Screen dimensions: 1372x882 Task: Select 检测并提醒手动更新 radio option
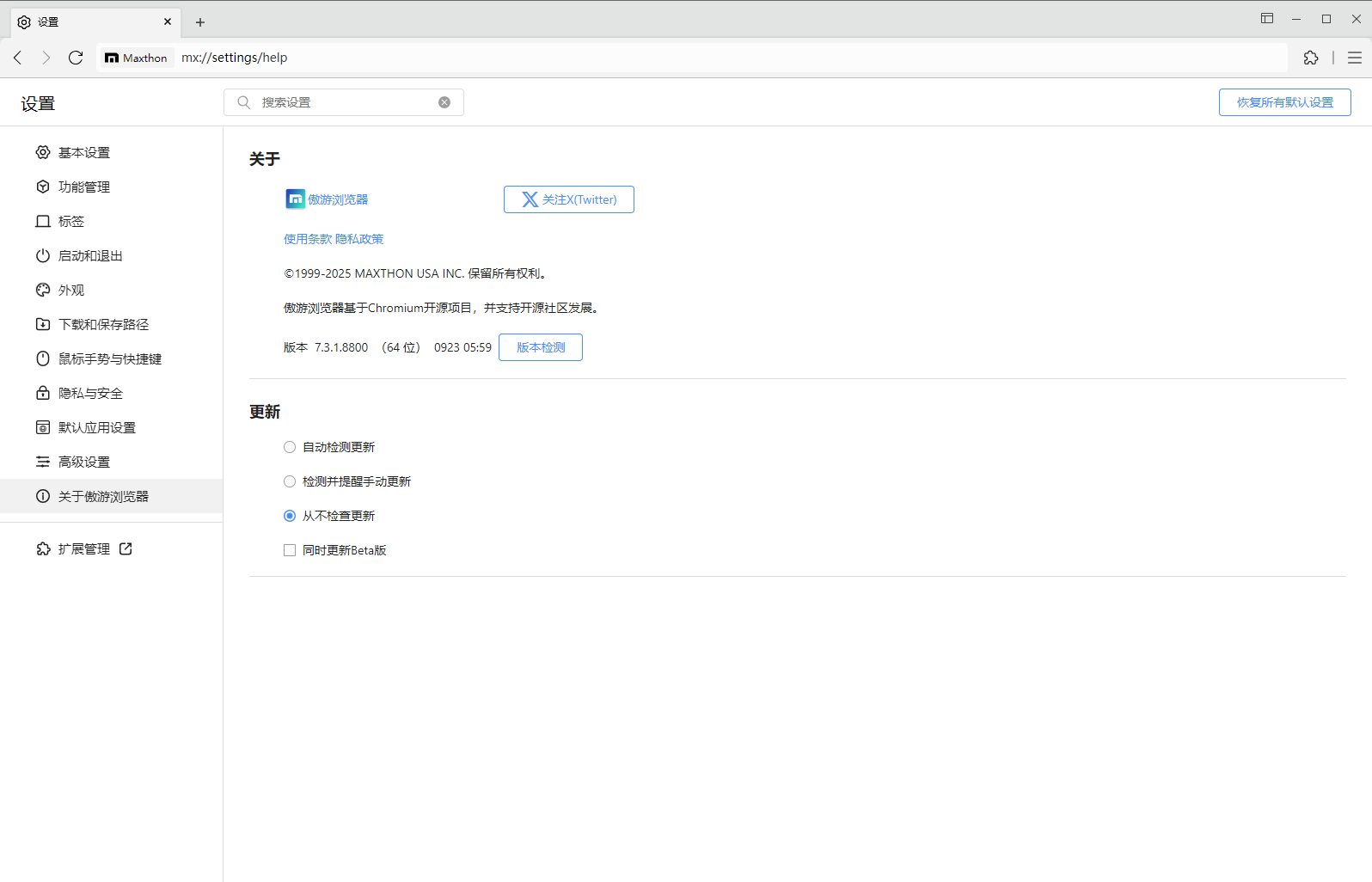coord(290,481)
